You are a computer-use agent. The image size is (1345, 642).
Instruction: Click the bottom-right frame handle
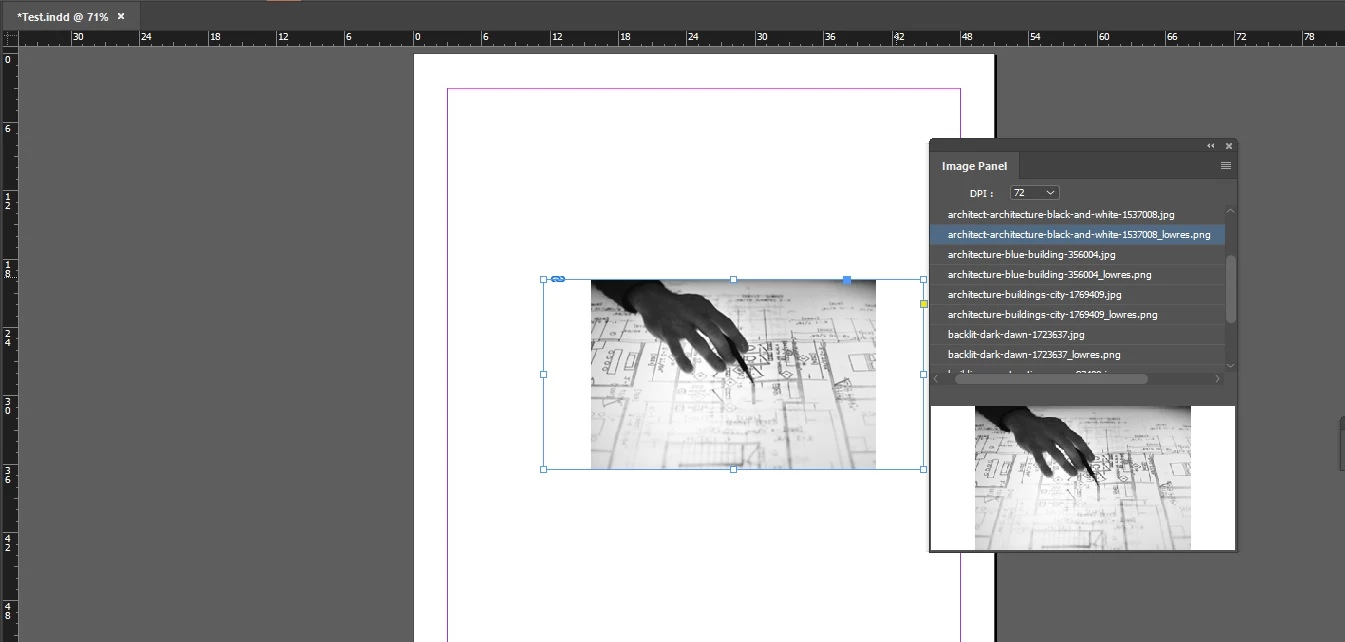[923, 469]
